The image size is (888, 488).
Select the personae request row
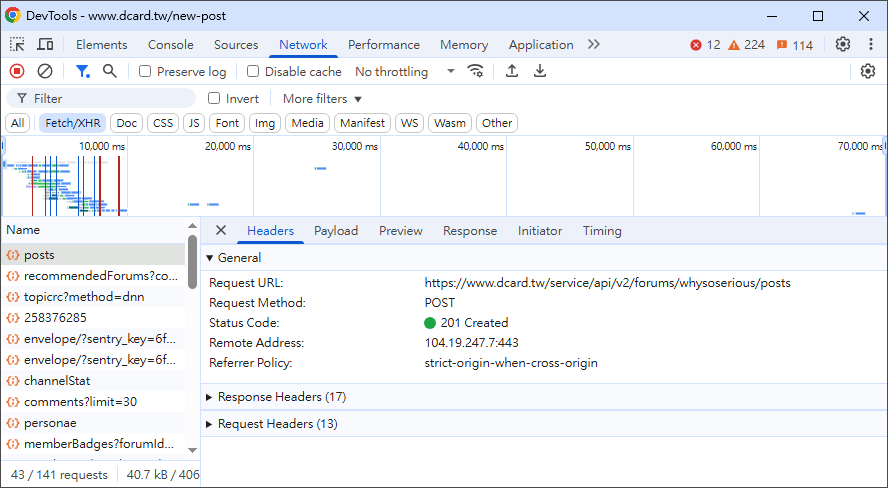pos(93,422)
